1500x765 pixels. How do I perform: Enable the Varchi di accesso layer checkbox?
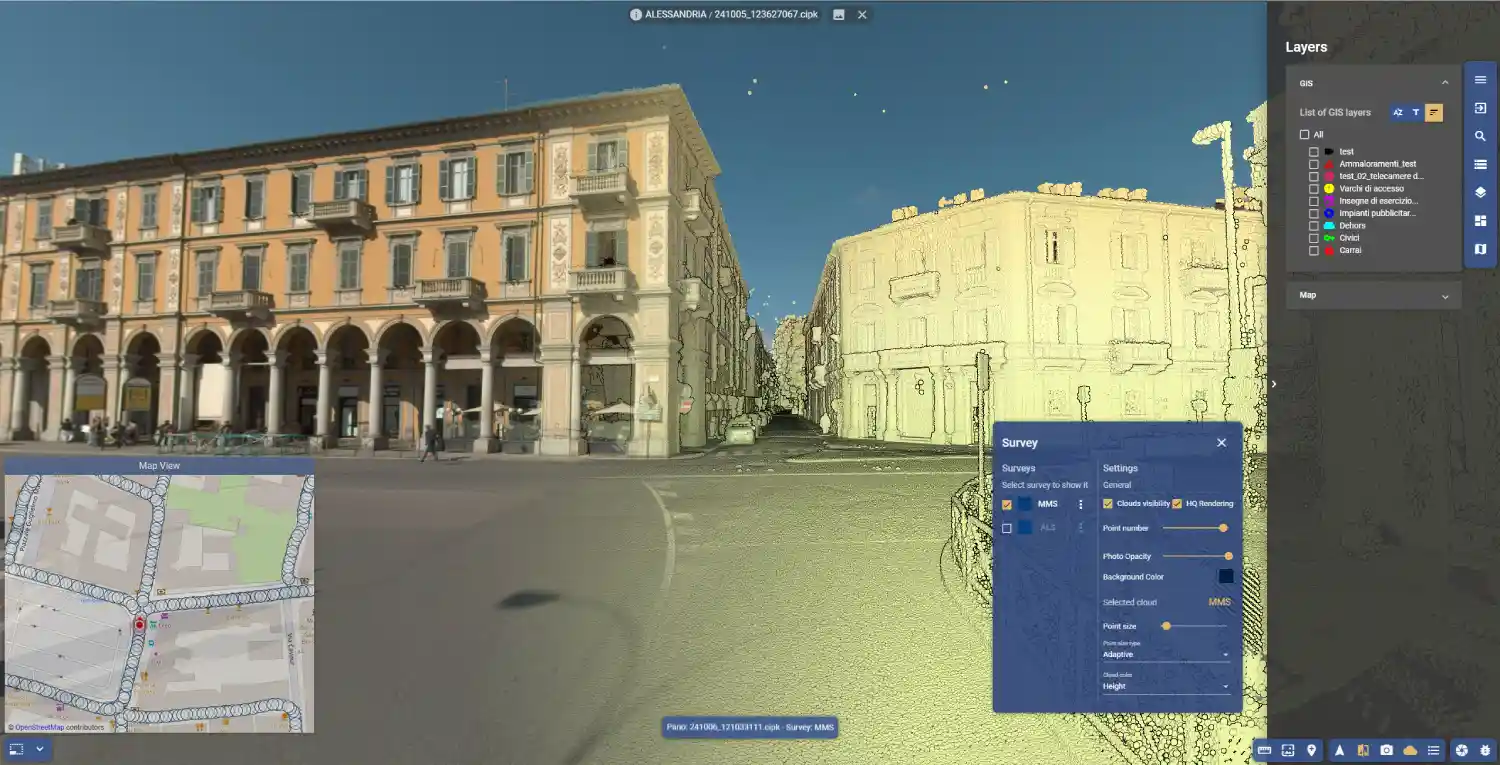coord(1314,188)
